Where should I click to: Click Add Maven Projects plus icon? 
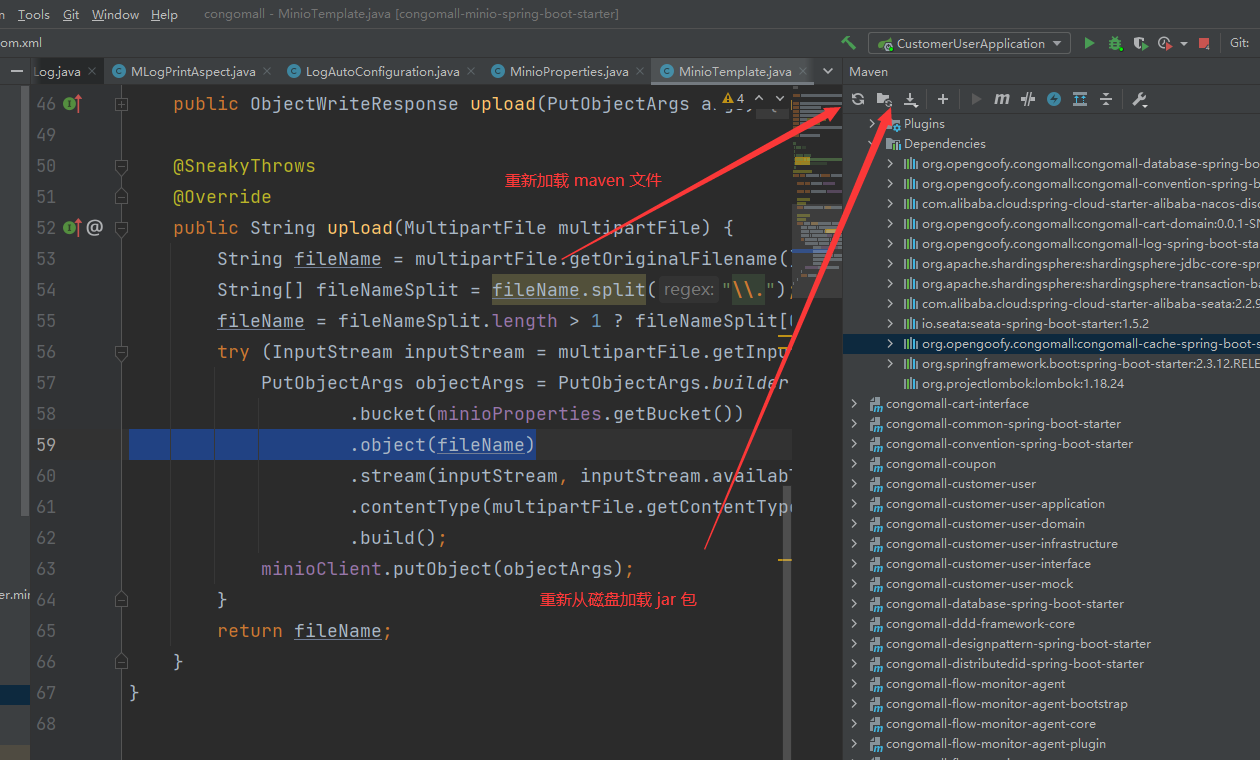pyautogui.click(x=943, y=99)
